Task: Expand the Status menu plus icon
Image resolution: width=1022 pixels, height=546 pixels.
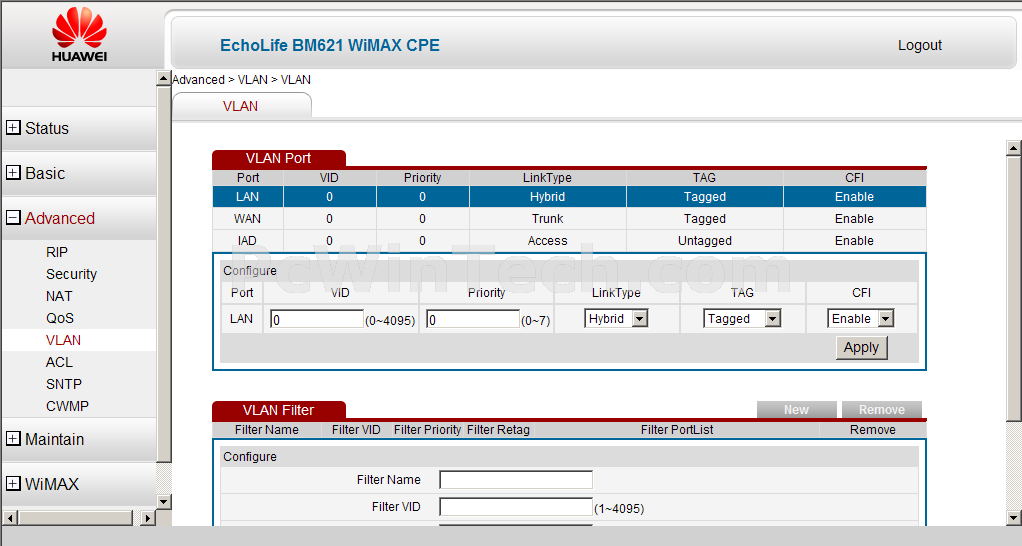Action: coord(13,128)
